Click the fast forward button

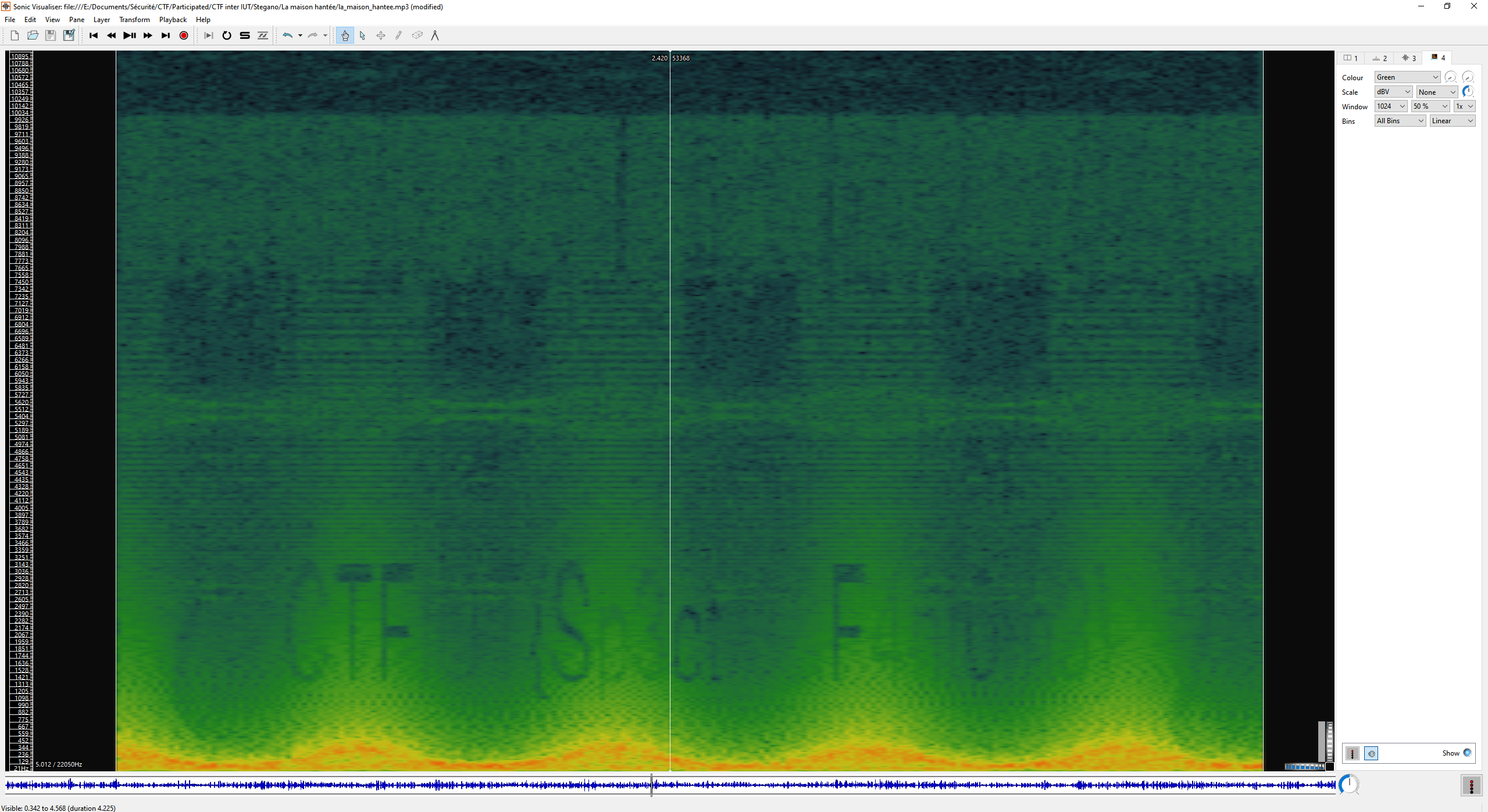(147, 35)
